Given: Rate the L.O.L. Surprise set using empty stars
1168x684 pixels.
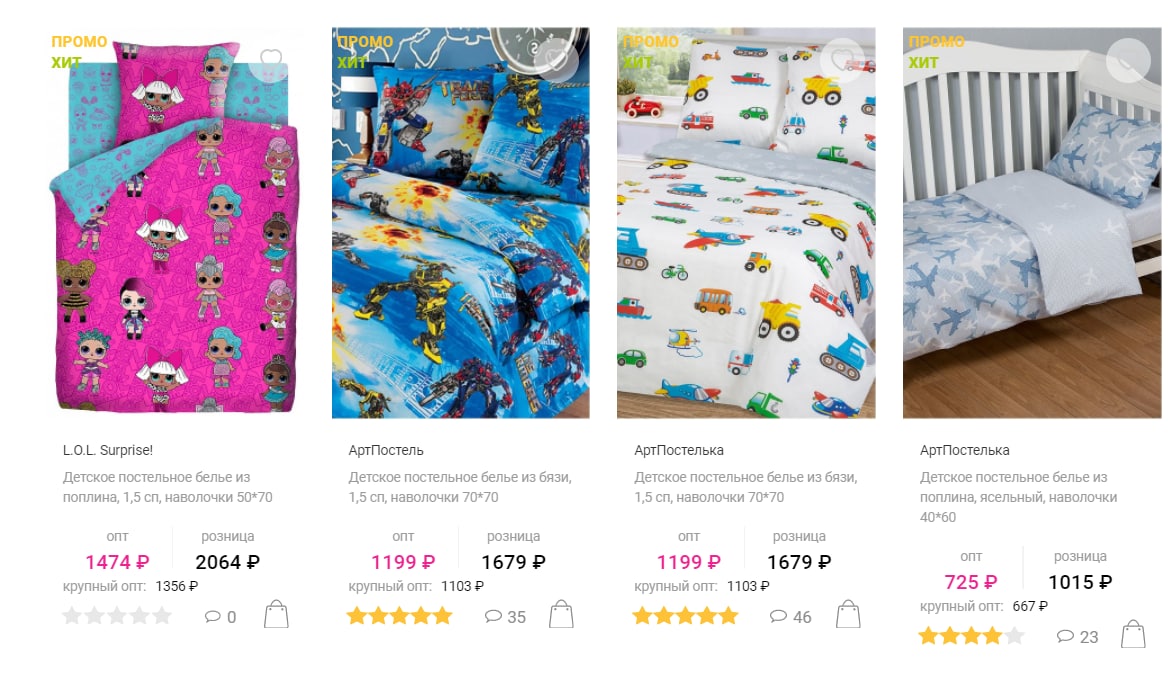Looking at the screenshot, I should (117, 616).
